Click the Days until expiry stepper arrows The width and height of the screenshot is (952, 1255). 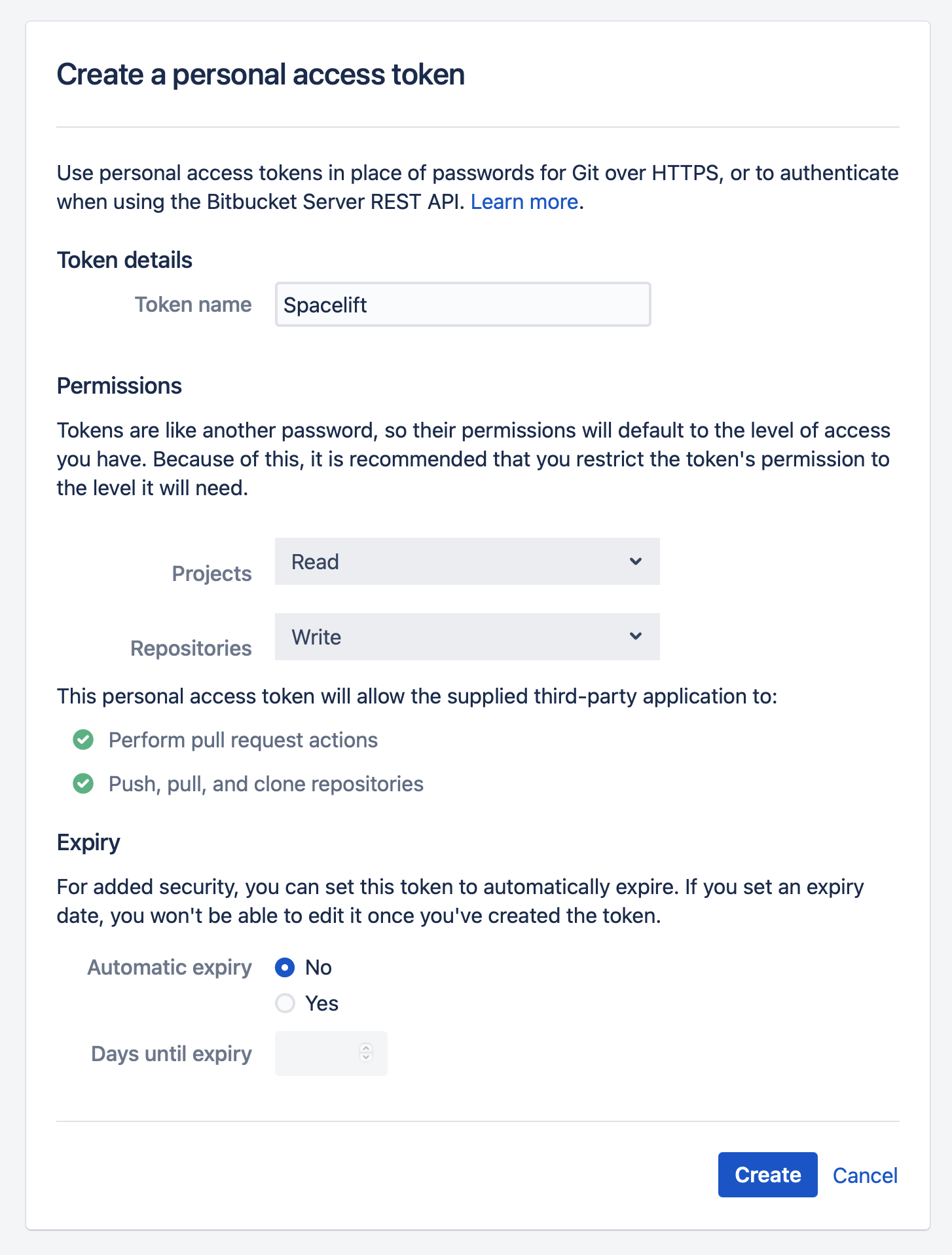click(x=366, y=1053)
